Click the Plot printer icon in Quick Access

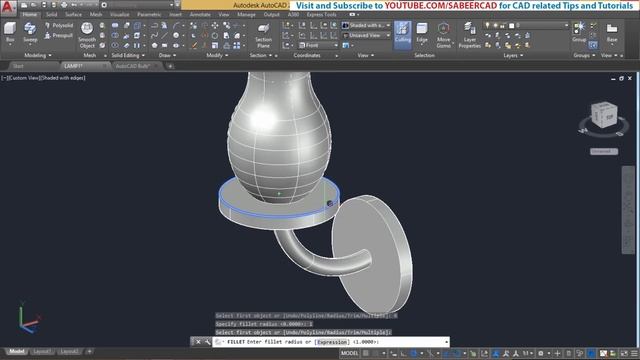coord(64,5)
